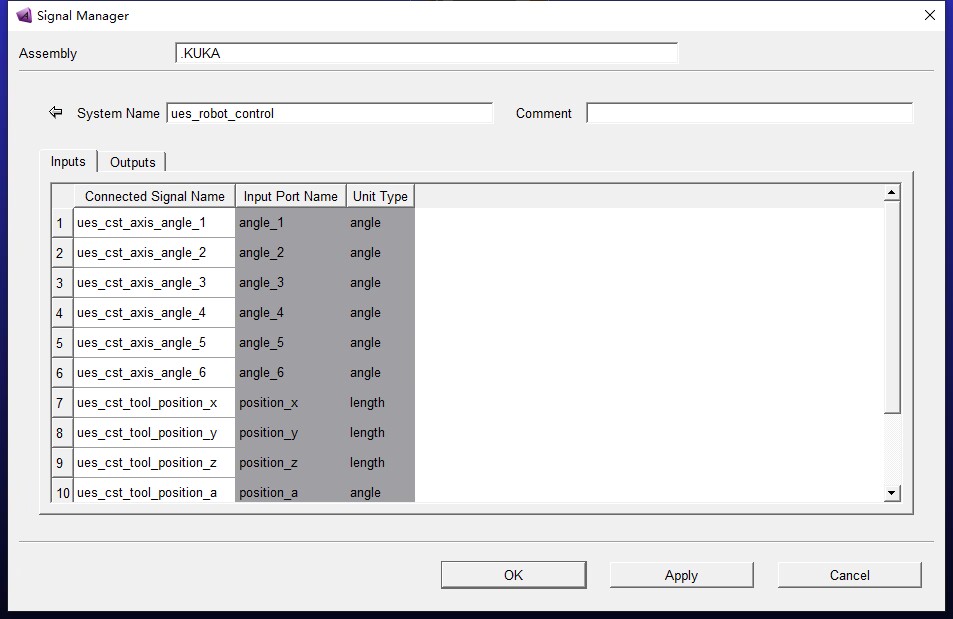Select the ues_cst_axis_angle_1 signal cell

click(154, 223)
